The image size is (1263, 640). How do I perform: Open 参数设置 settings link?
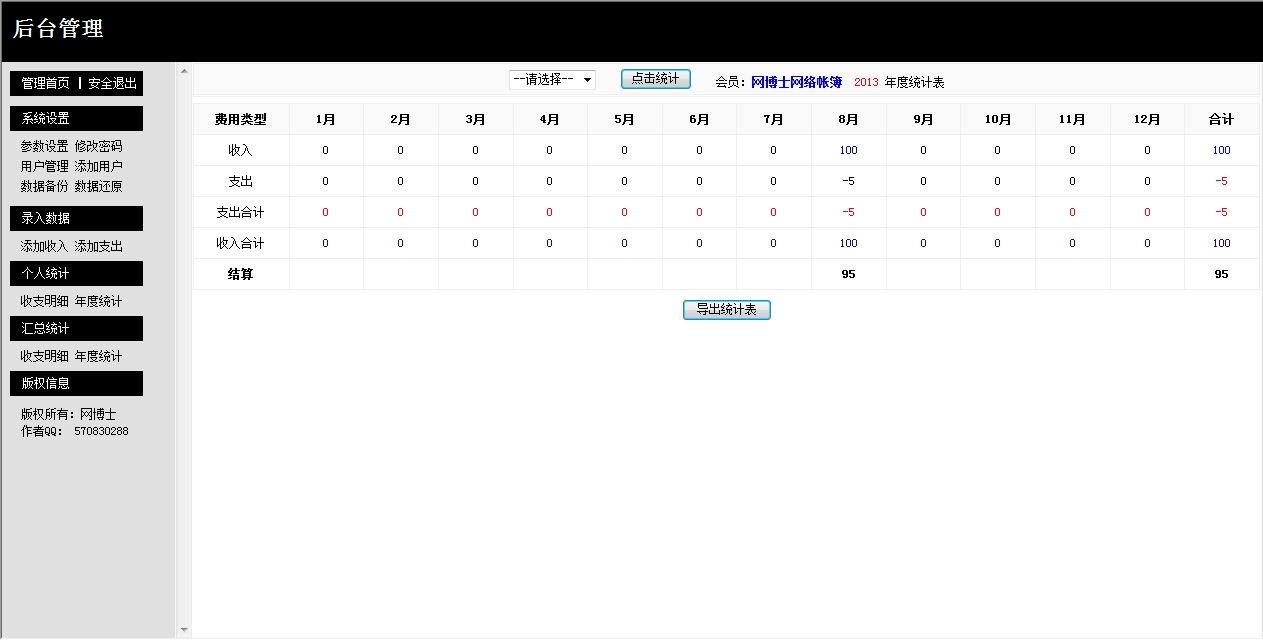pos(44,146)
